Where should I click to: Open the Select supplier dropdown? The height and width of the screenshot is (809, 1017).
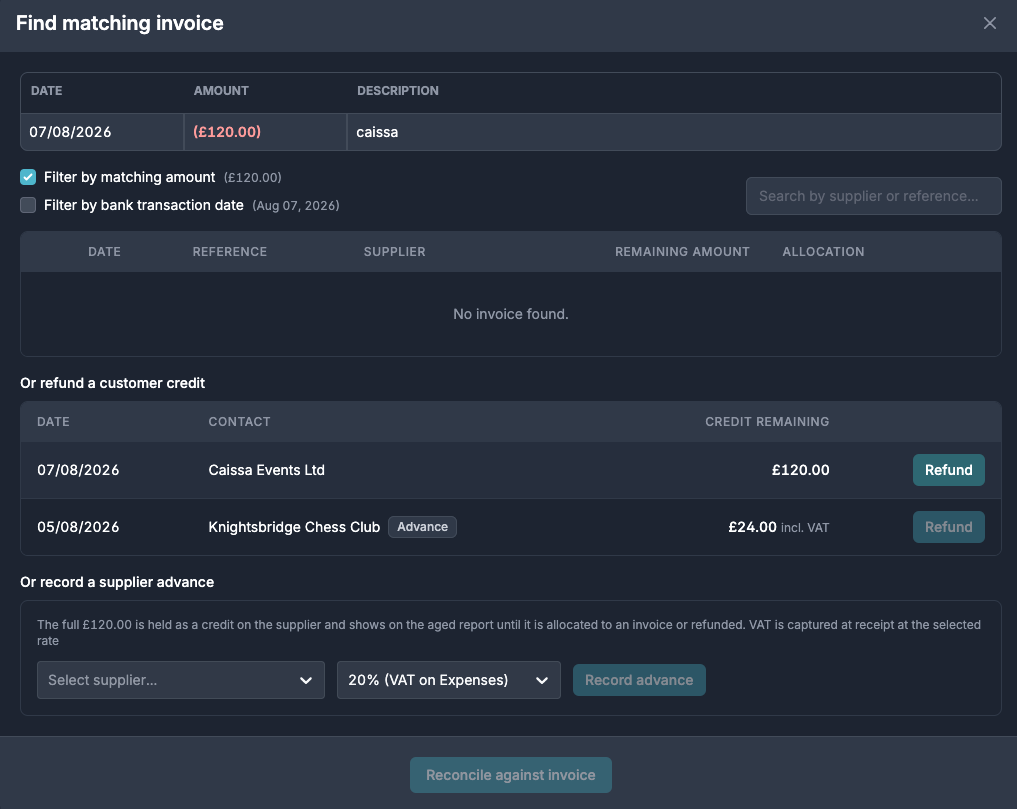180,680
